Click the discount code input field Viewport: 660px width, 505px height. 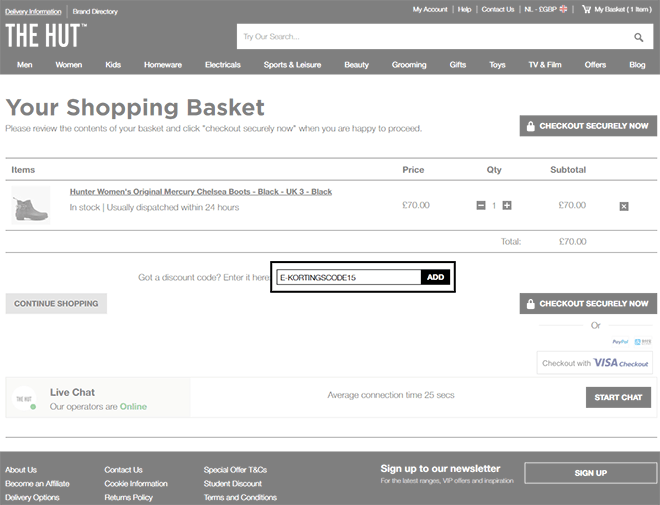click(x=349, y=277)
